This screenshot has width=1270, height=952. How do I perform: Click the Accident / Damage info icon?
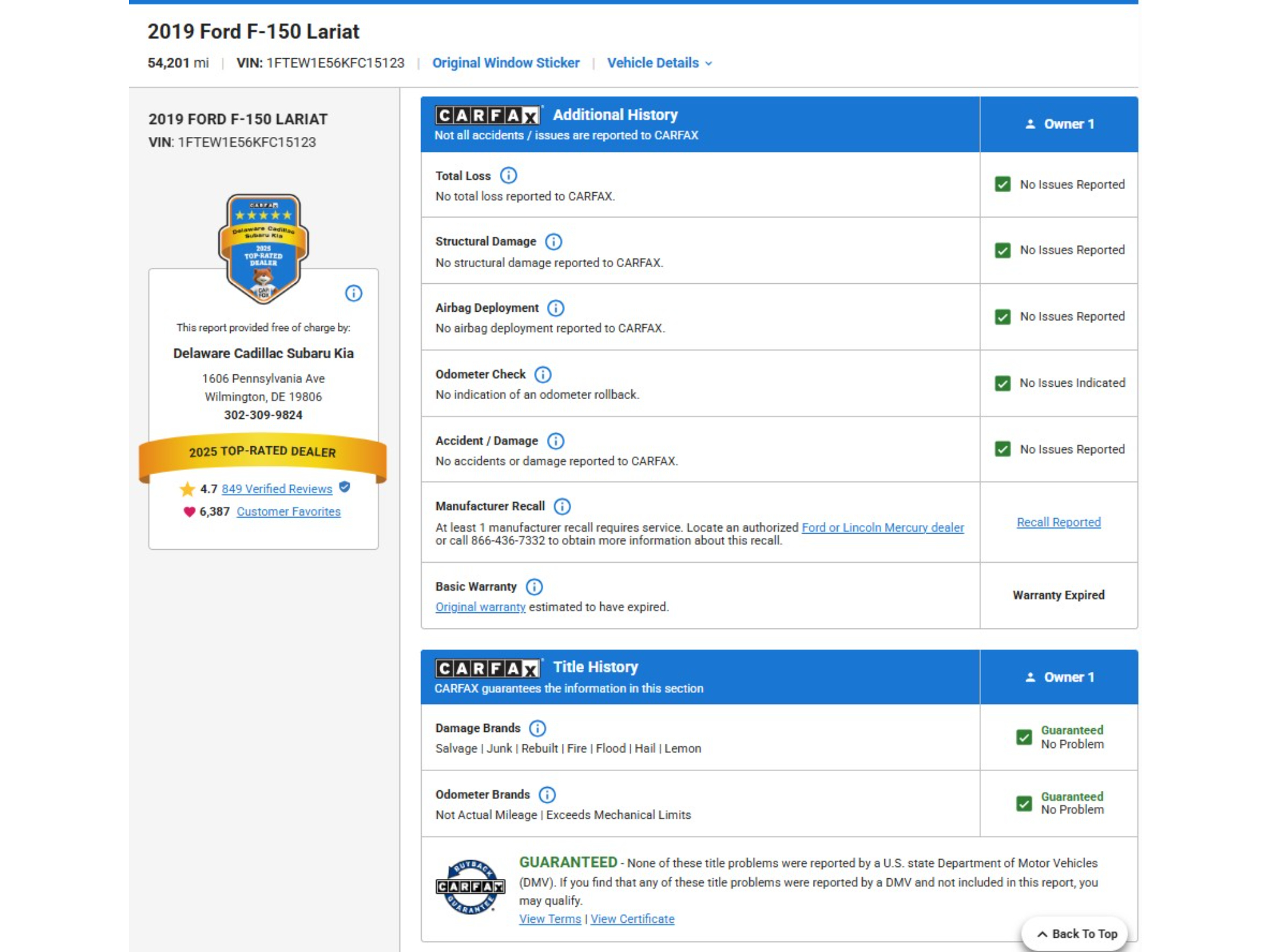(x=556, y=441)
